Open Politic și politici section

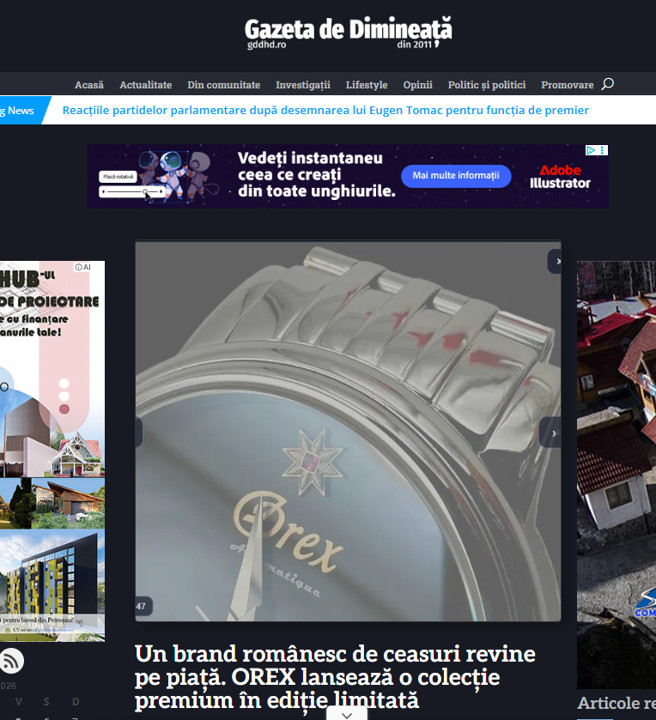487,85
